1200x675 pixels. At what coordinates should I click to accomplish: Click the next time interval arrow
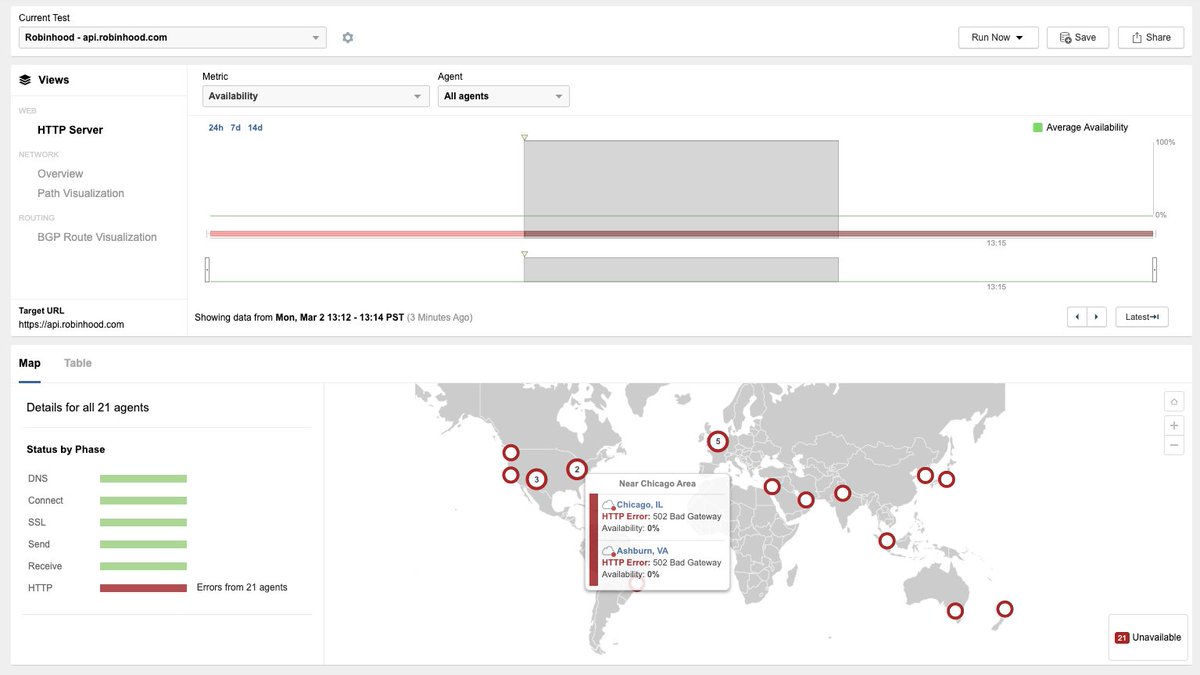[x=1097, y=317]
